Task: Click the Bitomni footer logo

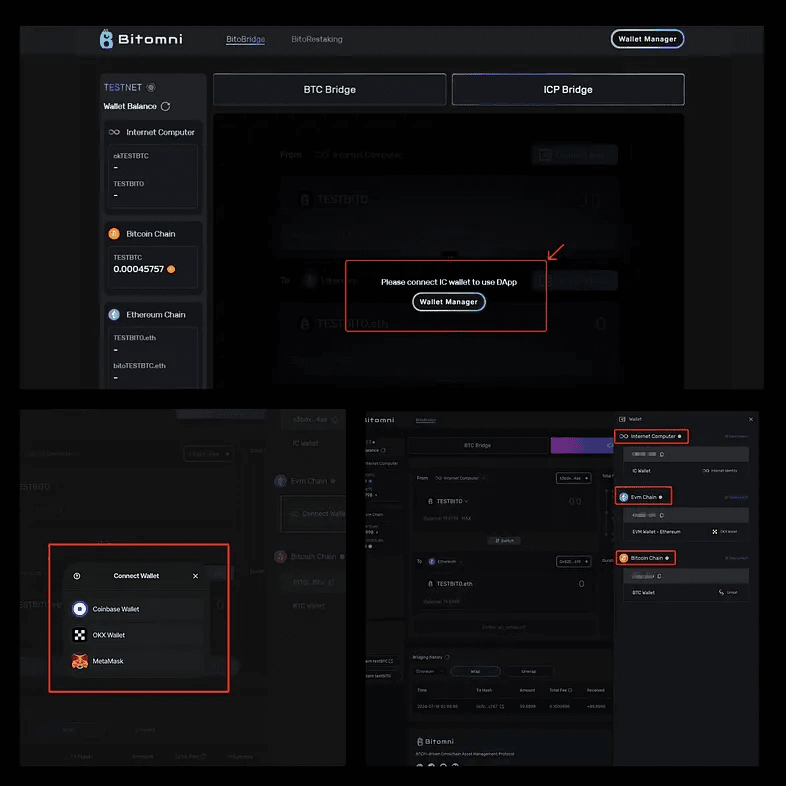Action: click(x=435, y=741)
